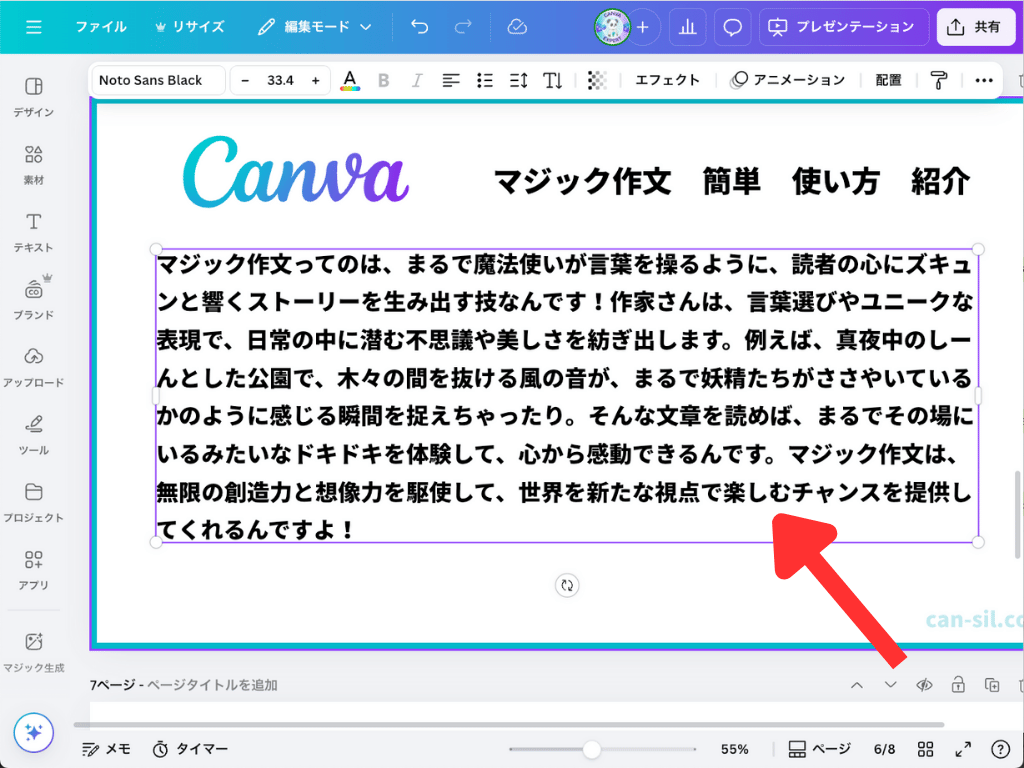Decrease font size with minus button
The height and width of the screenshot is (768, 1024).
[245, 80]
